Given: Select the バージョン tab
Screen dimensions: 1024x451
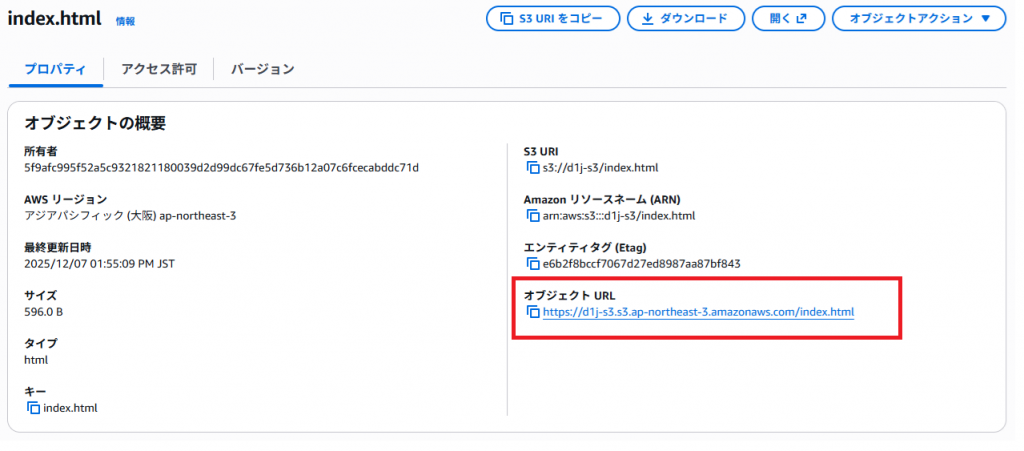Looking at the screenshot, I should [262, 69].
